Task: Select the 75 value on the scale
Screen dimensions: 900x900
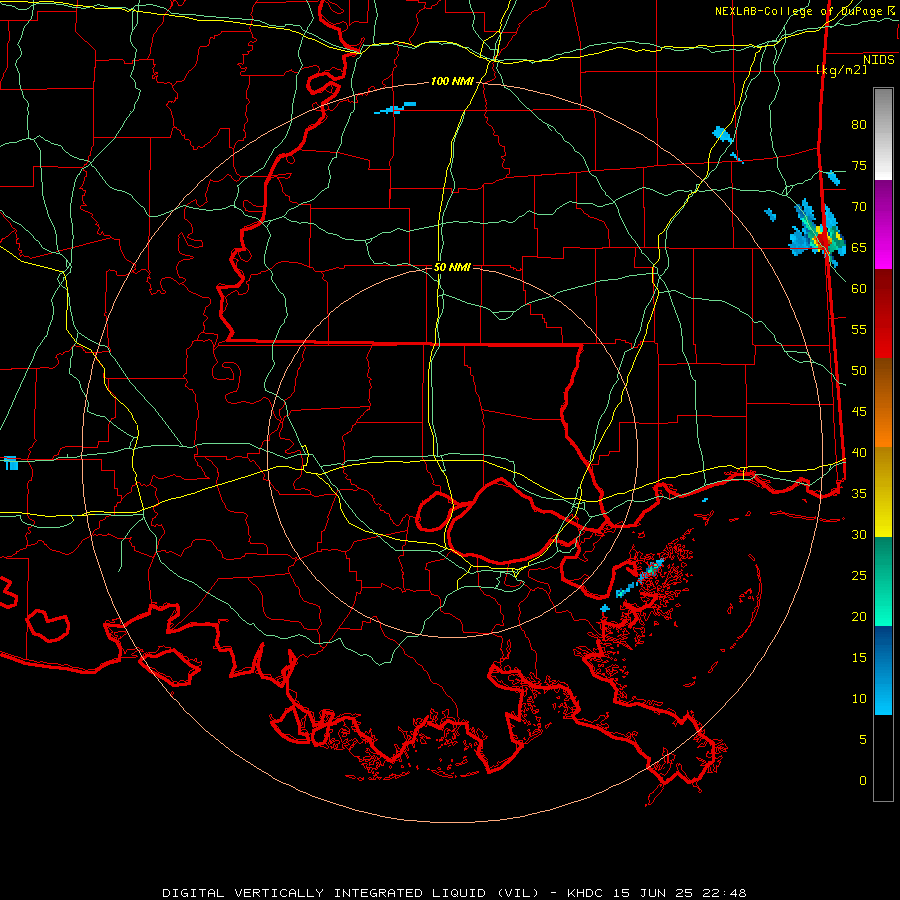Action: (859, 166)
